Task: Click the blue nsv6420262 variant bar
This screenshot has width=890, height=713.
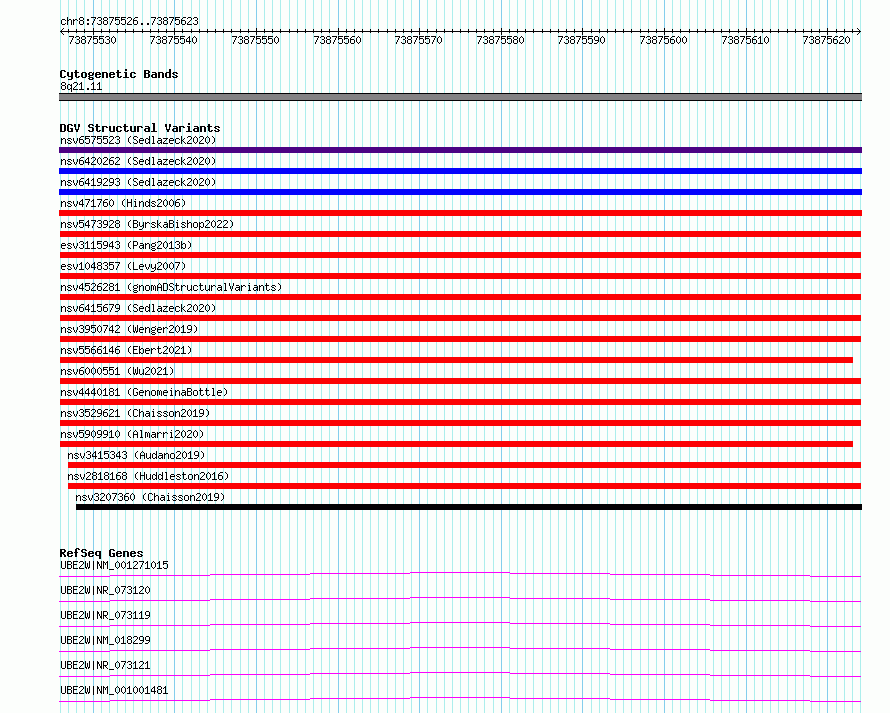Action: [x=460, y=171]
